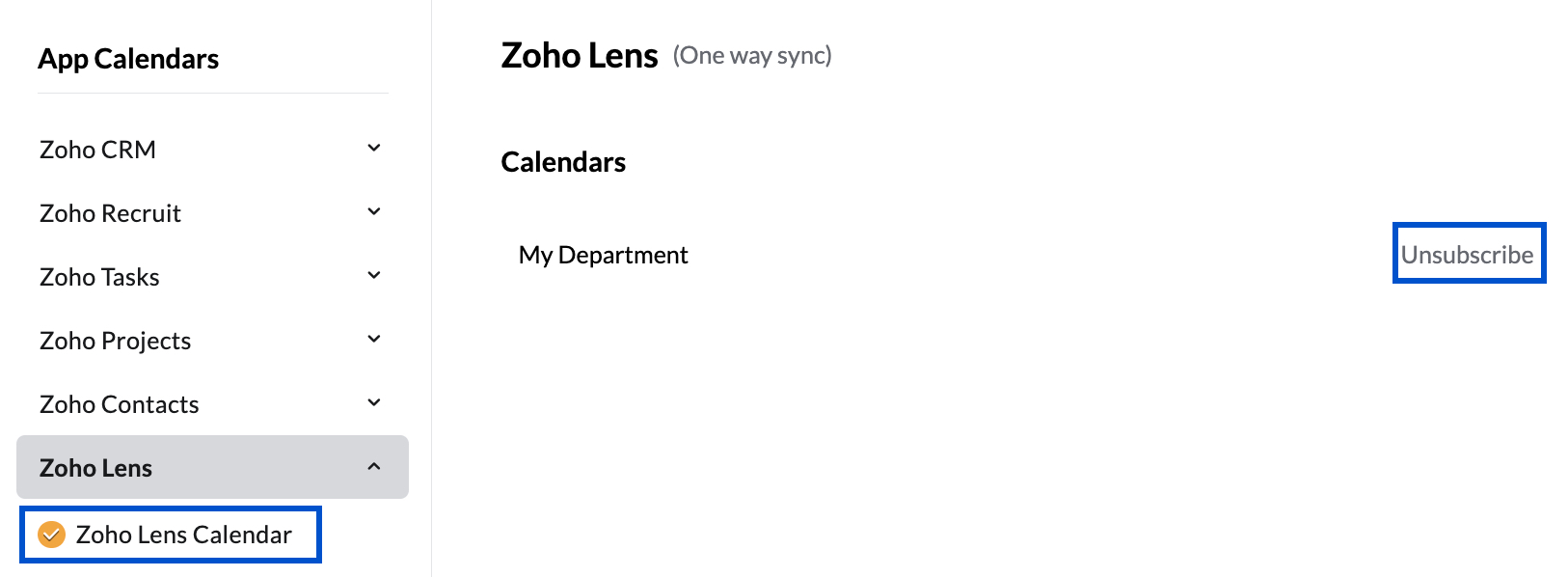Select the Zoho Recruit sidebar item
The height and width of the screenshot is (577, 1568).
(110, 213)
